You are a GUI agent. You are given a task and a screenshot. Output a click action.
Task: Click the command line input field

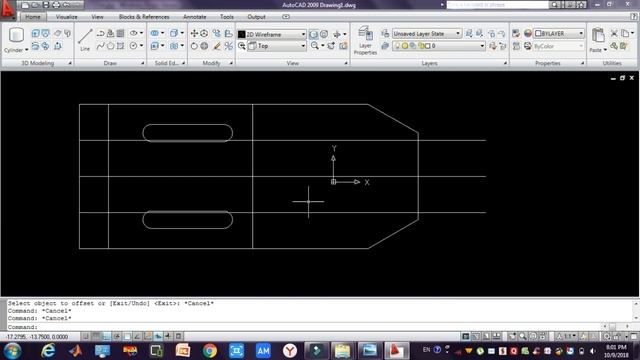[304, 327]
